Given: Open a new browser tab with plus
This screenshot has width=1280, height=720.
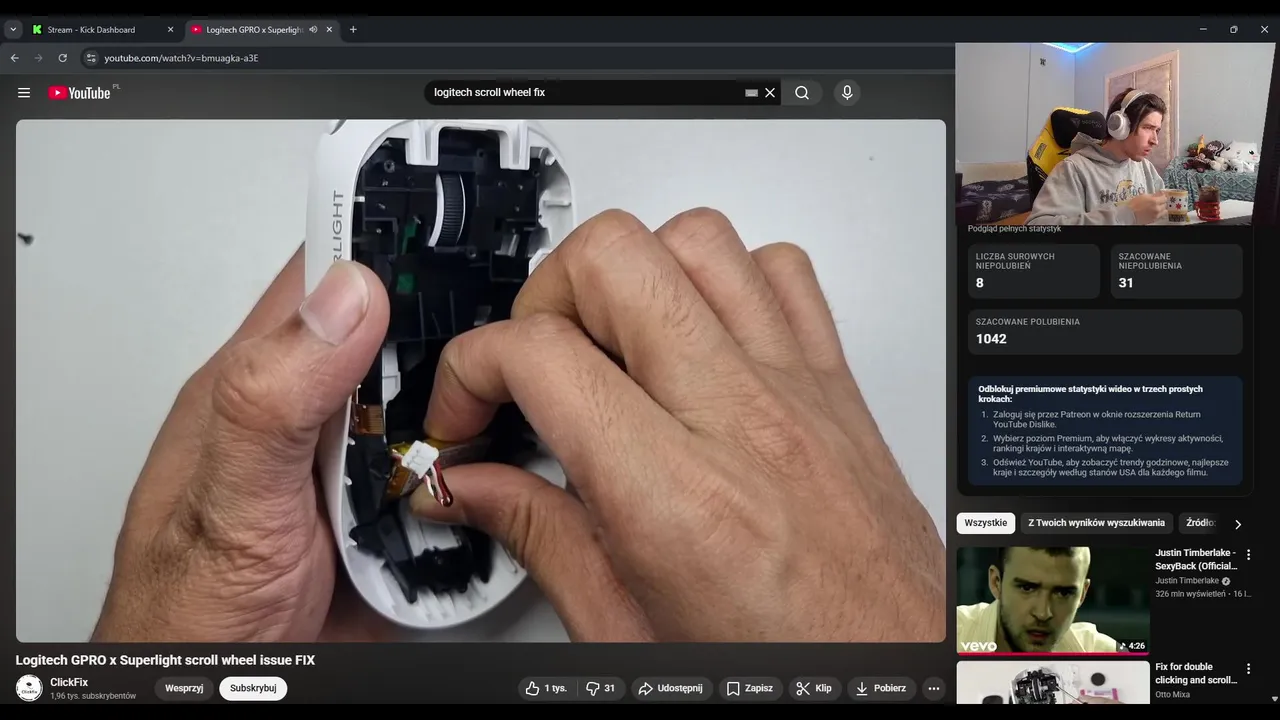Looking at the screenshot, I should (x=353, y=30).
